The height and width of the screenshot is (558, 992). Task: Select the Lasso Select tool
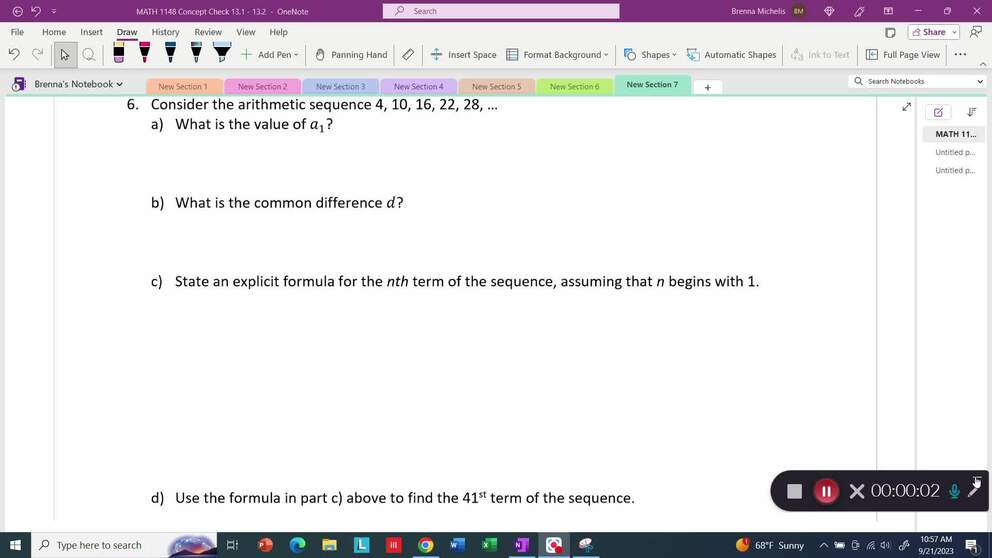89,55
